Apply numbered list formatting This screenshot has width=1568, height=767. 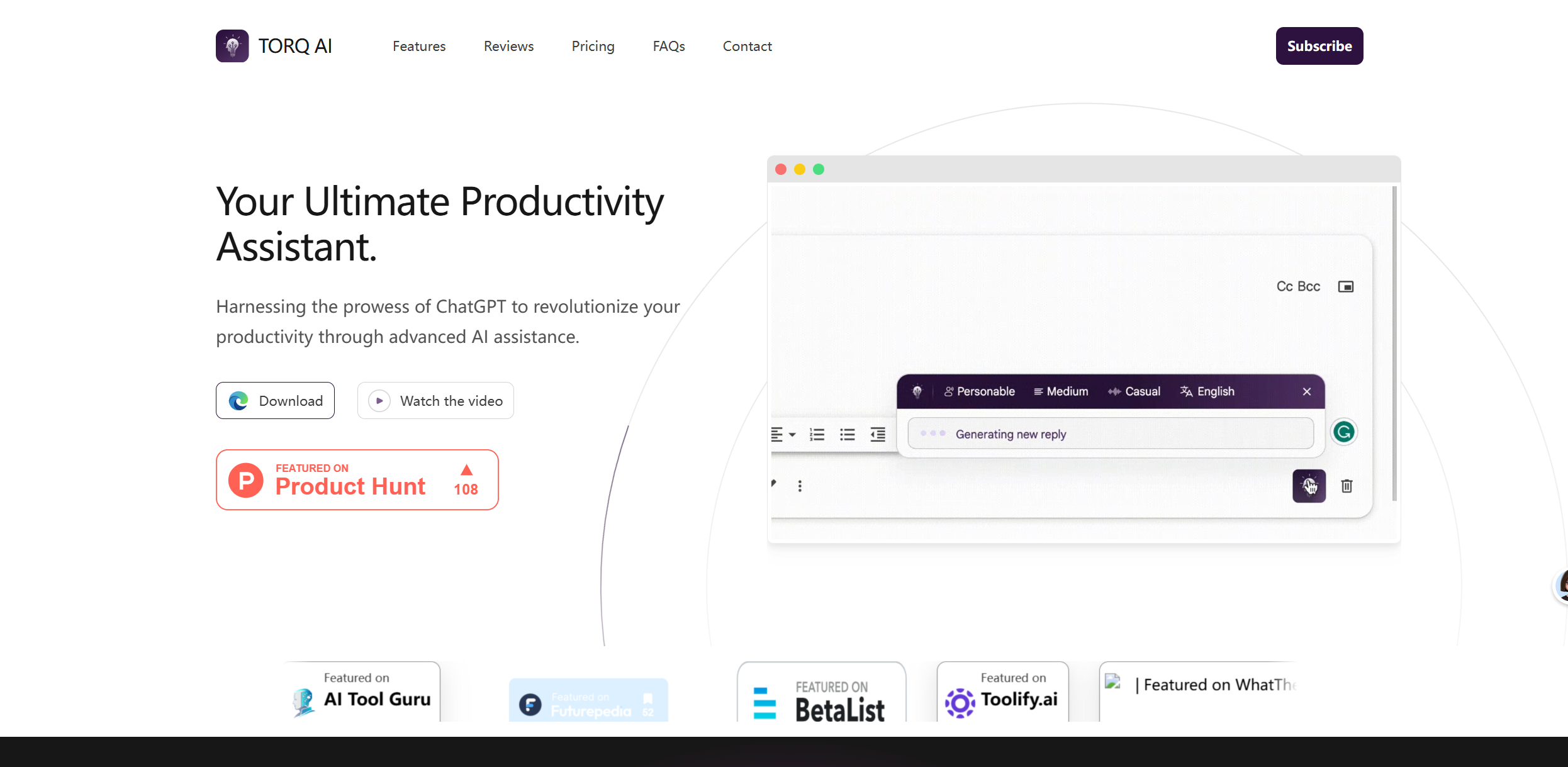817,435
